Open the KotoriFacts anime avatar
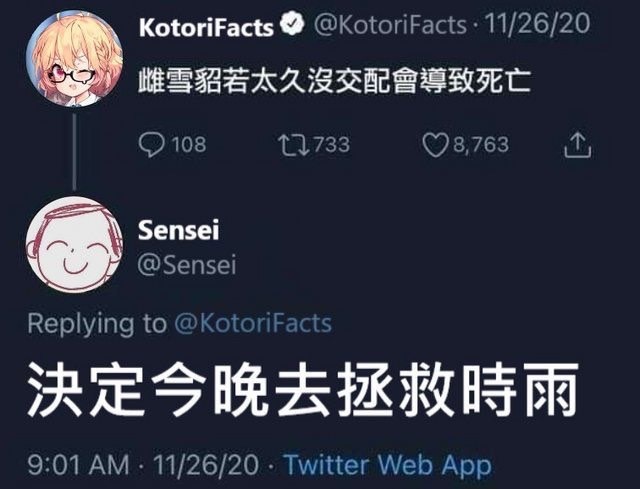 coord(74,59)
